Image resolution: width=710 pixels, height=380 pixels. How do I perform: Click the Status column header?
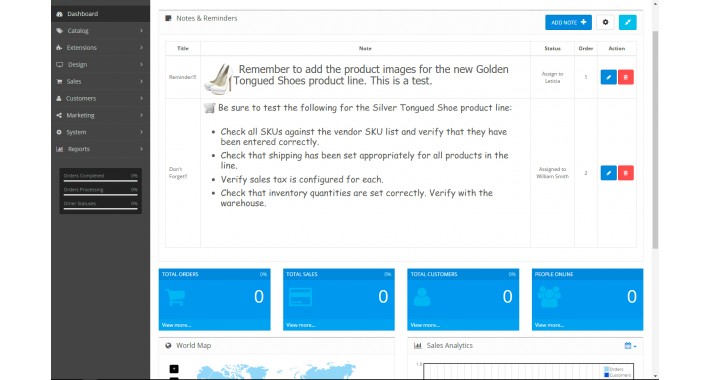click(552, 48)
